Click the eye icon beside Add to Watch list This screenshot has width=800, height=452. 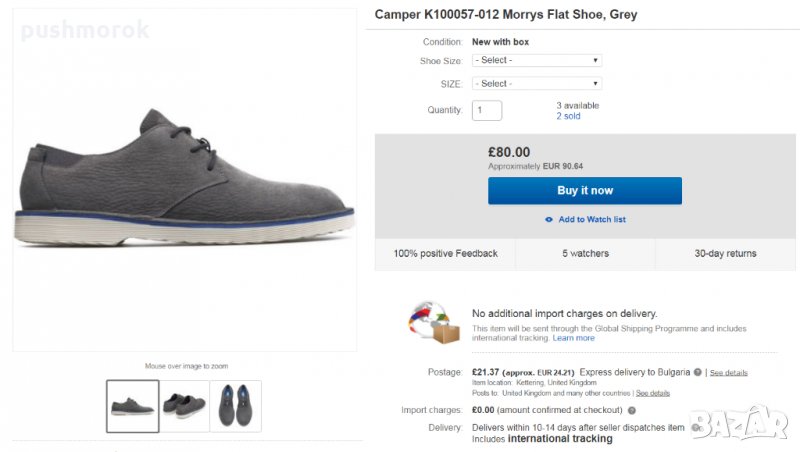(549, 219)
